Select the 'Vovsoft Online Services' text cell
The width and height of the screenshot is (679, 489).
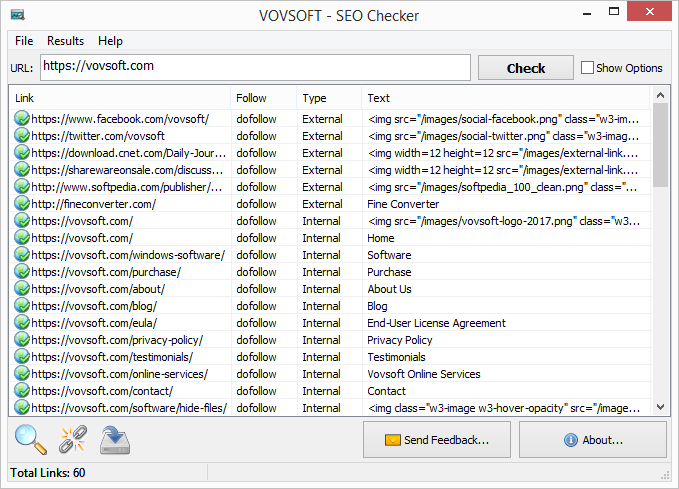(x=424, y=374)
